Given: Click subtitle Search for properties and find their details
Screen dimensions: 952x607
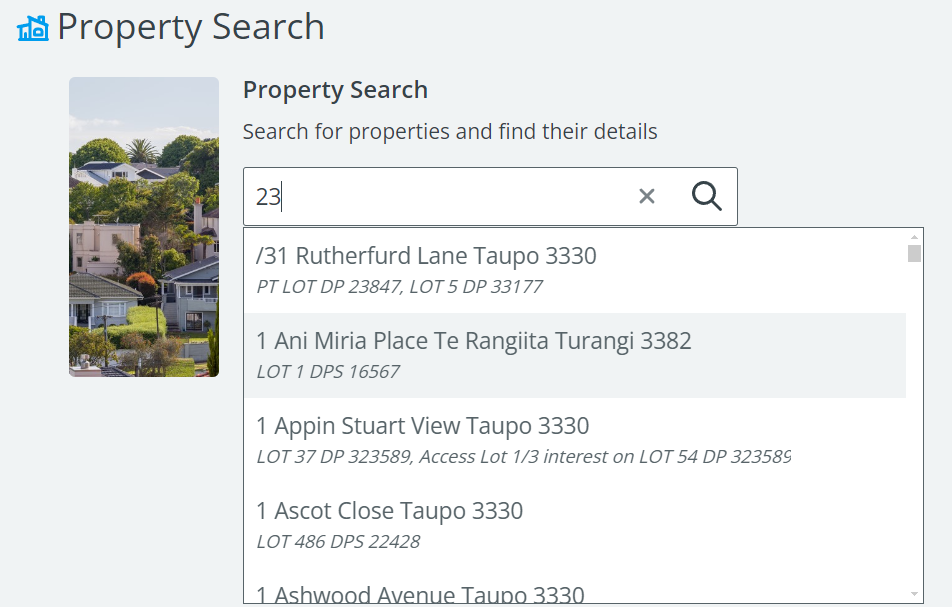Looking at the screenshot, I should (450, 131).
